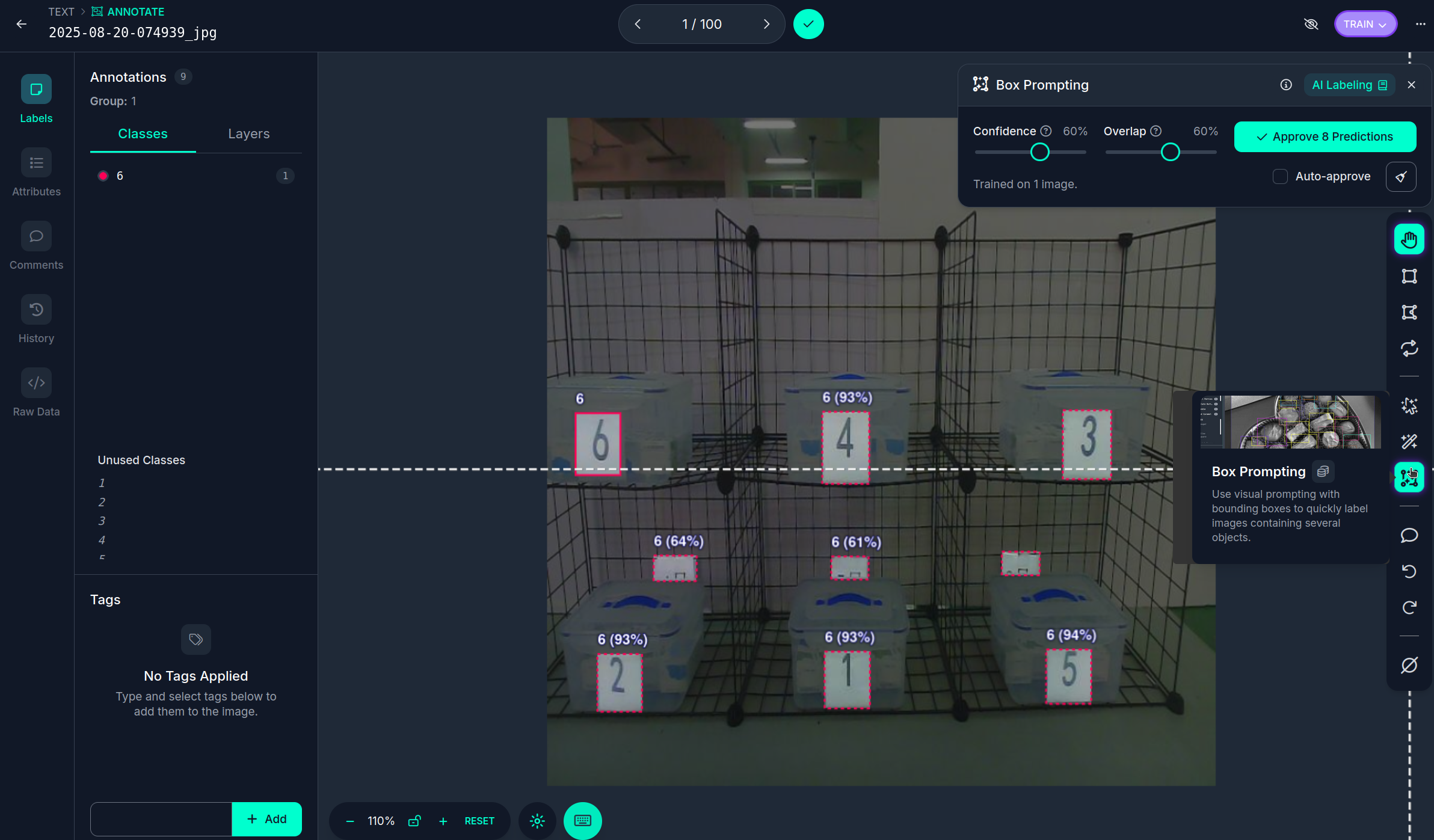The width and height of the screenshot is (1434, 840).
Task: Select the Label Assist magic wand tool
Action: [1409, 442]
